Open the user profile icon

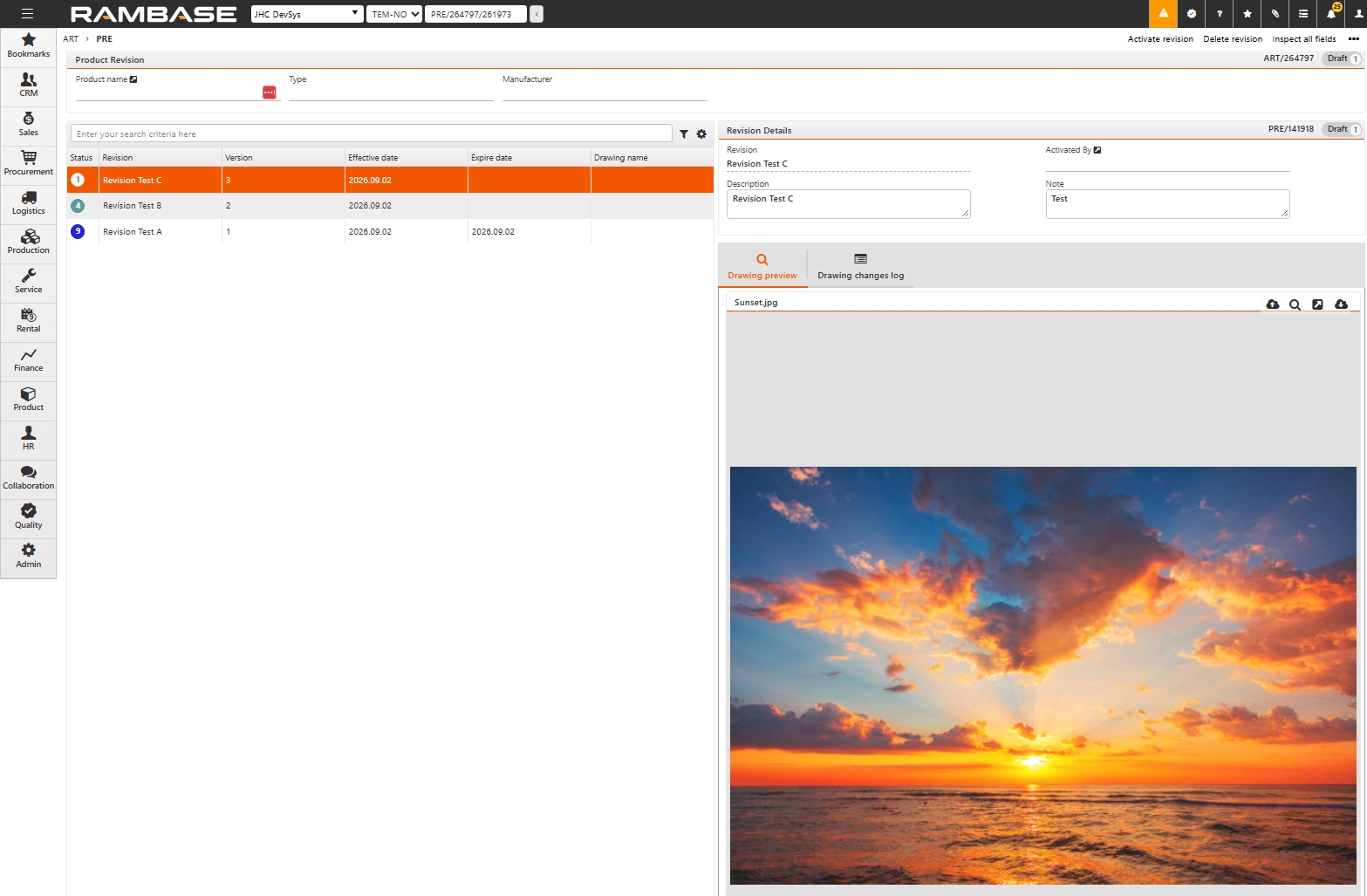coord(1358,14)
